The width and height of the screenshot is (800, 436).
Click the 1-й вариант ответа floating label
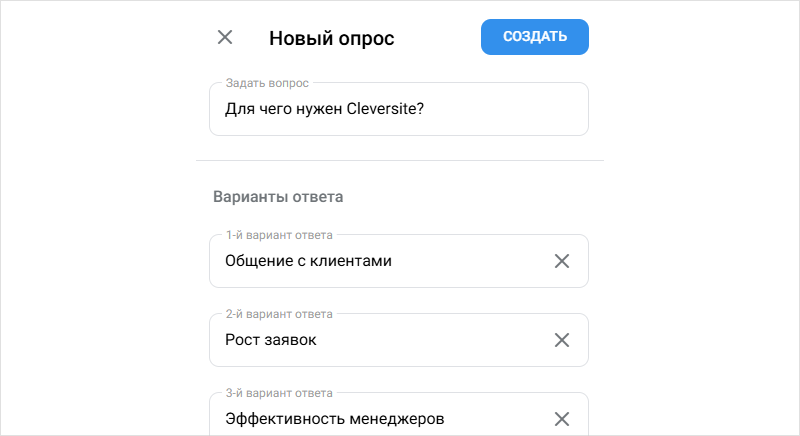279,235
